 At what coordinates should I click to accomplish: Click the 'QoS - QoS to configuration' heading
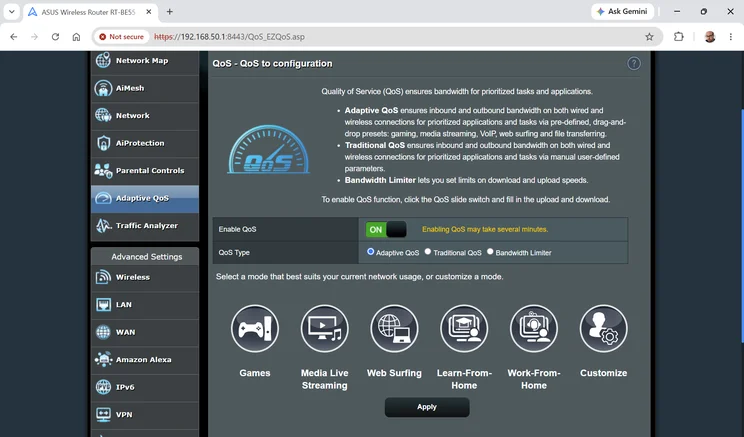(x=272, y=64)
